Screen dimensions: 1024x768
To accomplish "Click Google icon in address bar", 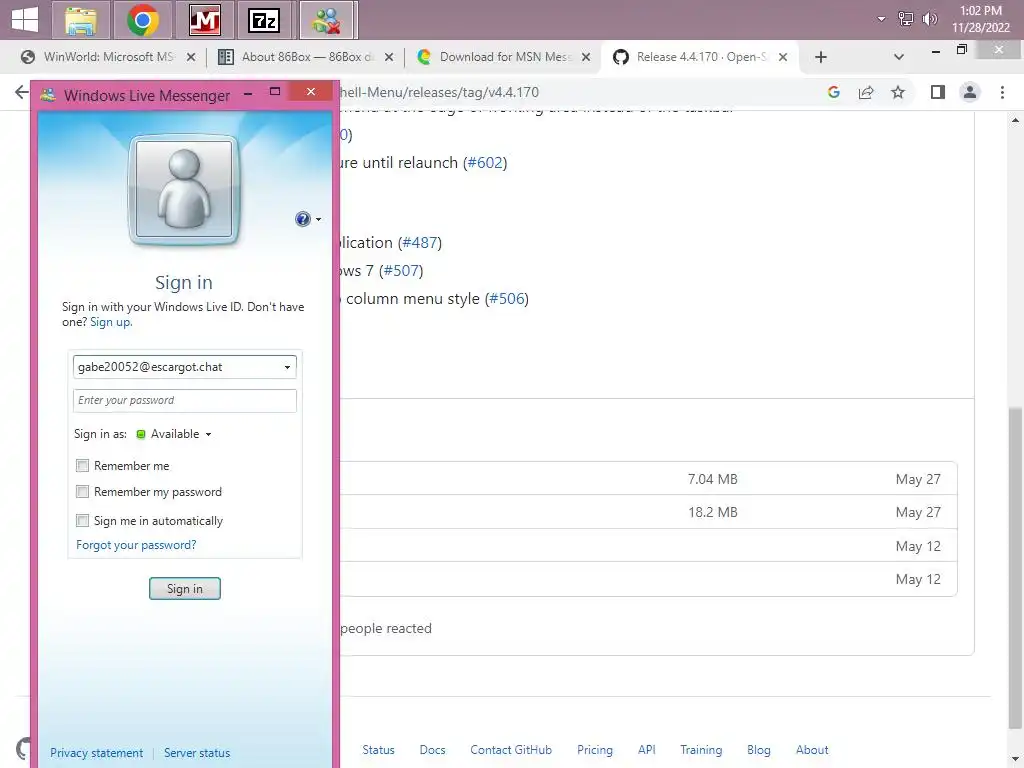I will [833, 92].
